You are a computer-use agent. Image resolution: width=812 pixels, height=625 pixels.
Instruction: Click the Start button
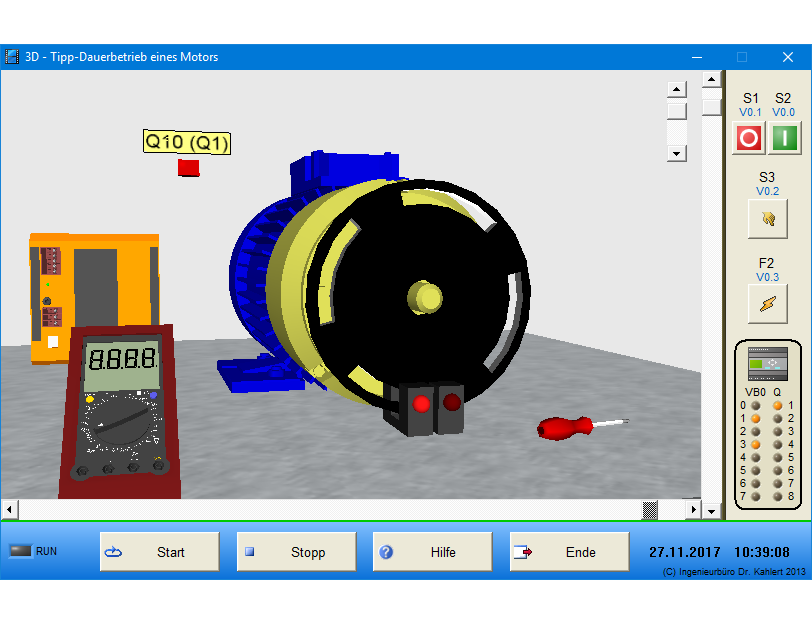[x=160, y=552]
